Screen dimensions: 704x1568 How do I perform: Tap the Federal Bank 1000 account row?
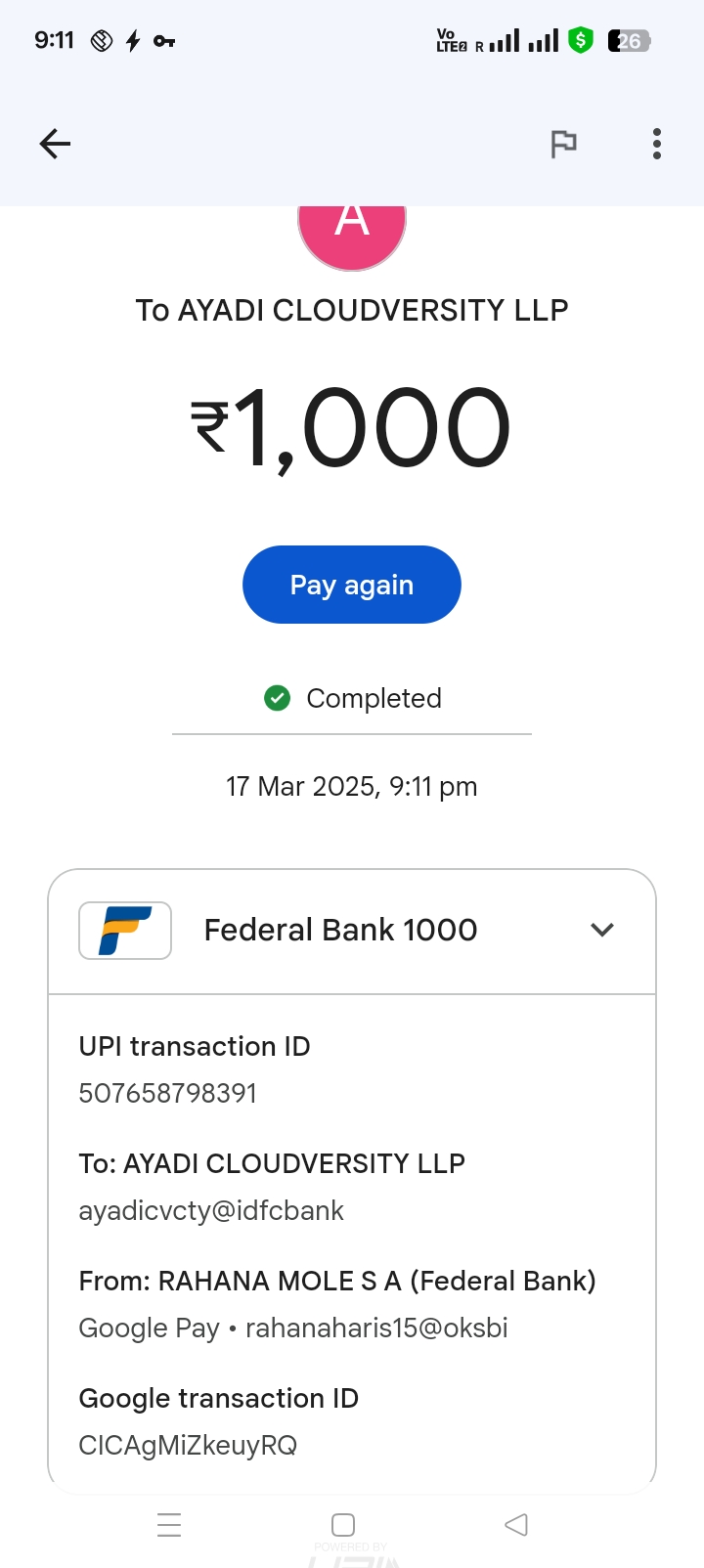click(x=340, y=930)
